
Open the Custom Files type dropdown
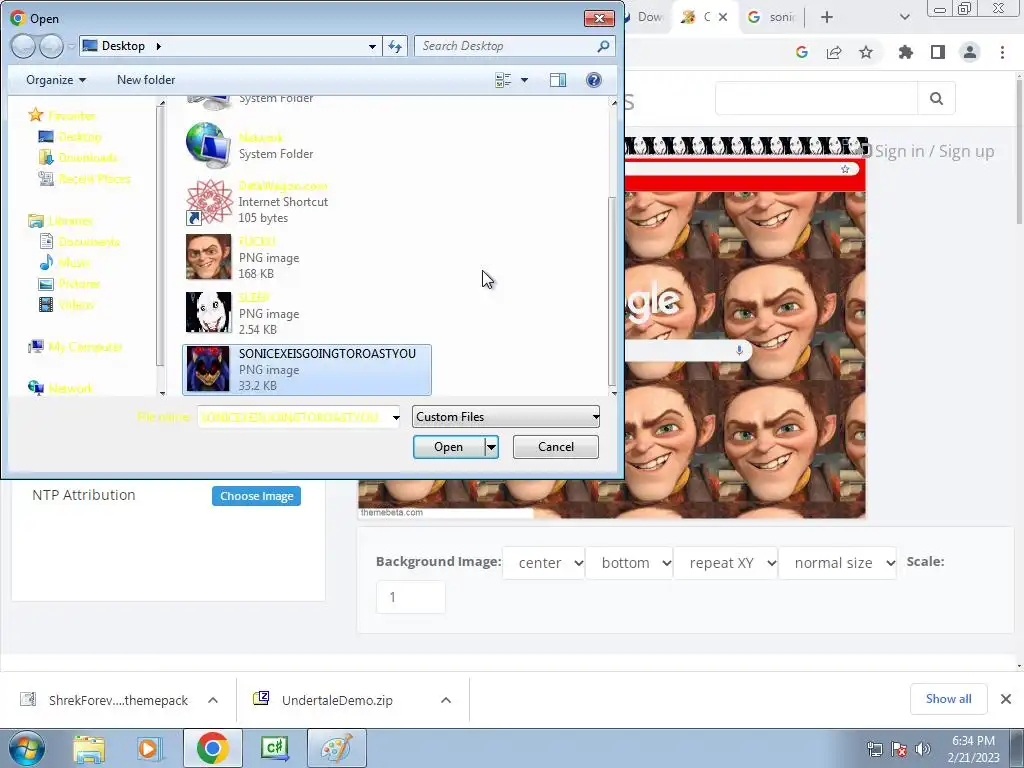pos(505,417)
